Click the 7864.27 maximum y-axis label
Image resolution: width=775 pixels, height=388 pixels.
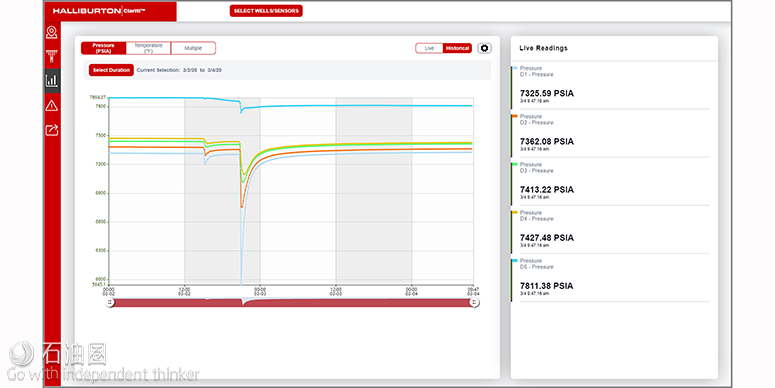pyautogui.click(x=97, y=97)
